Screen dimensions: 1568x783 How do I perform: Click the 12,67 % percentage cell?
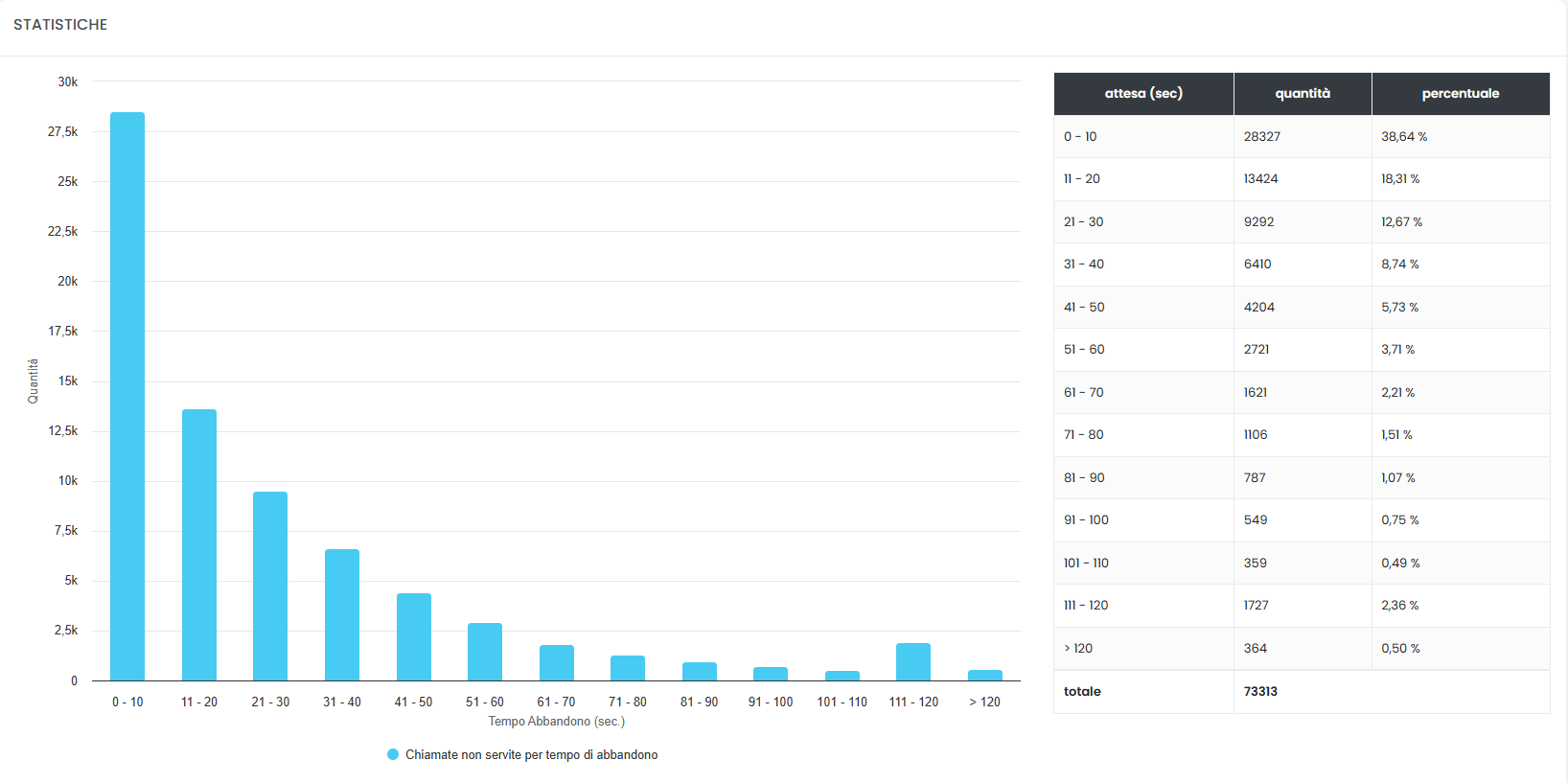pyautogui.click(x=1401, y=222)
